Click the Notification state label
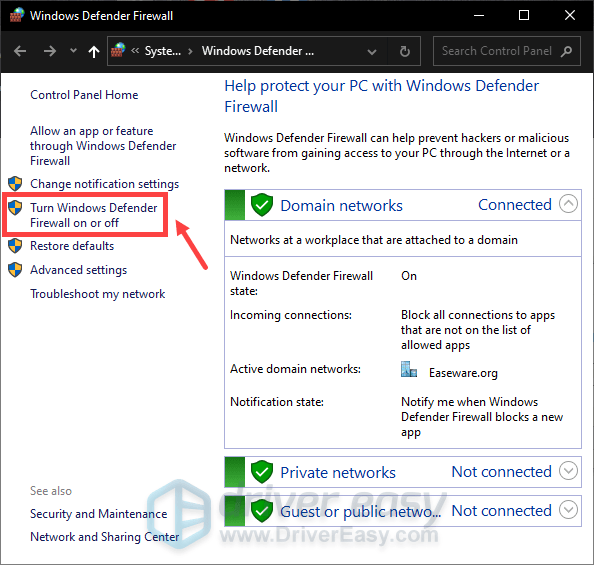The width and height of the screenshot is (594, 565). pos(277,402)
